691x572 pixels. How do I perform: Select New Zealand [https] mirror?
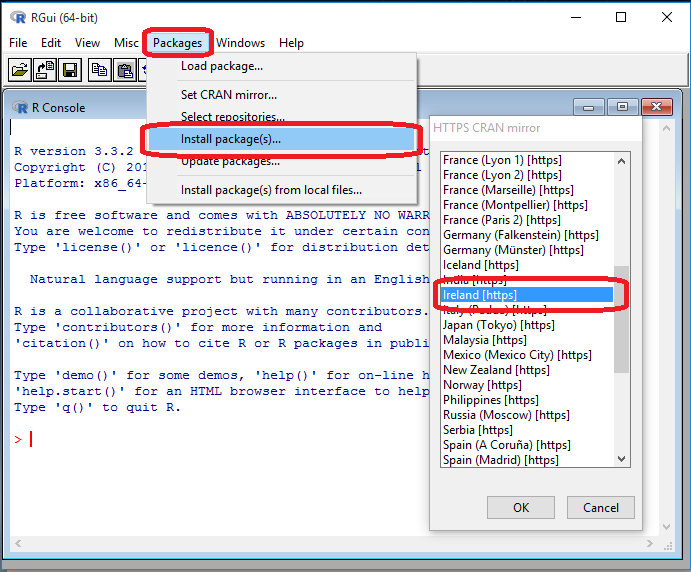tap(527, 370)
